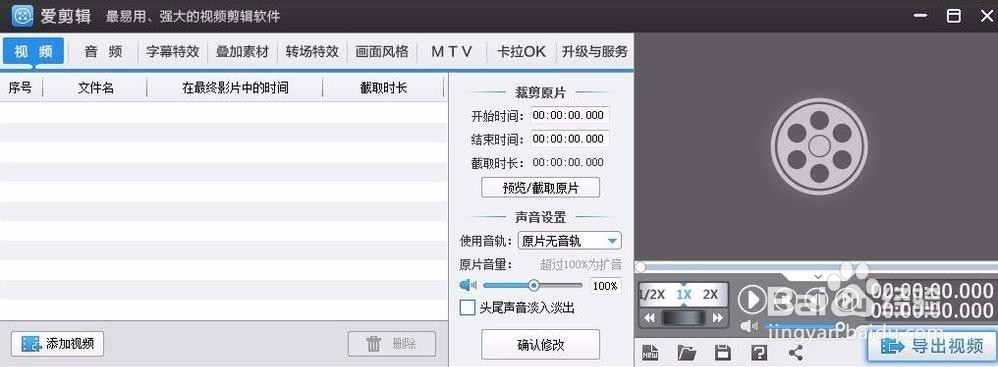Enable 头尾声音淡入淡出 checkbox
The image size is (998, 367).
(x=467, y=308)
